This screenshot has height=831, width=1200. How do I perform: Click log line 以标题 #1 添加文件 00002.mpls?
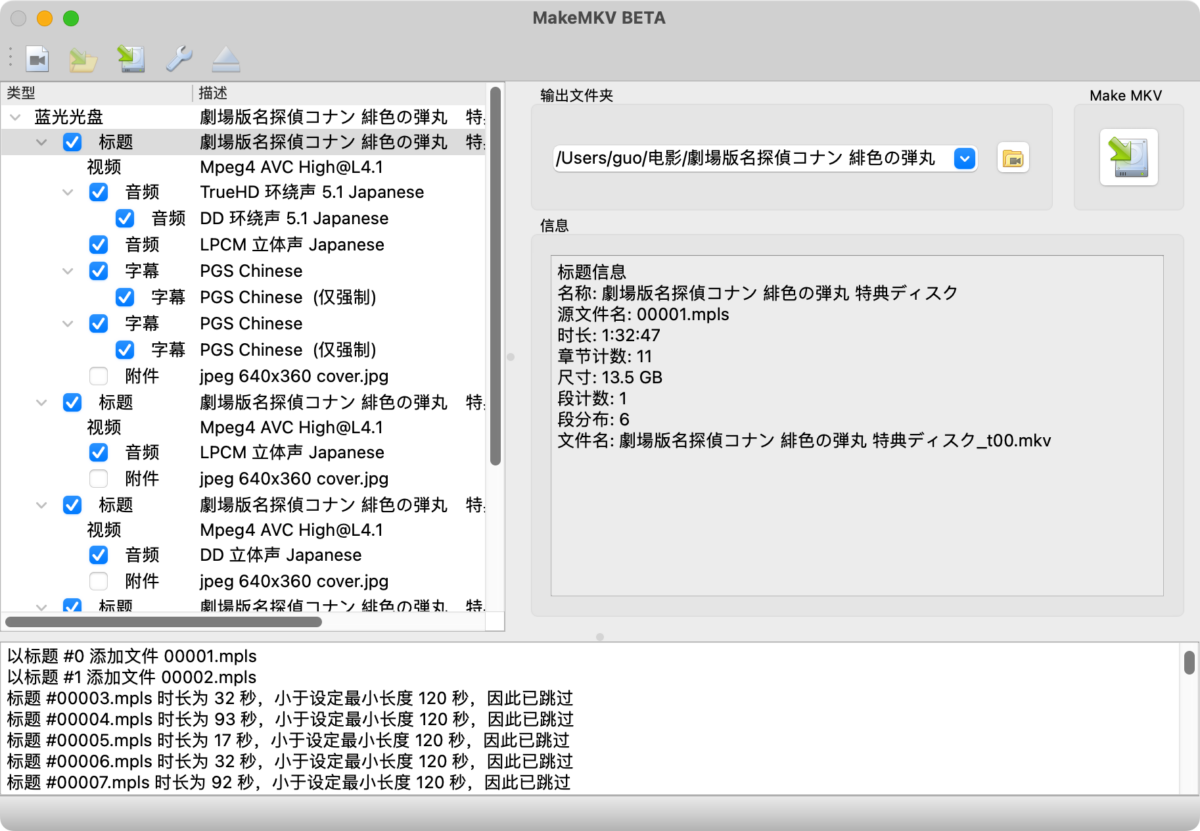132,677
